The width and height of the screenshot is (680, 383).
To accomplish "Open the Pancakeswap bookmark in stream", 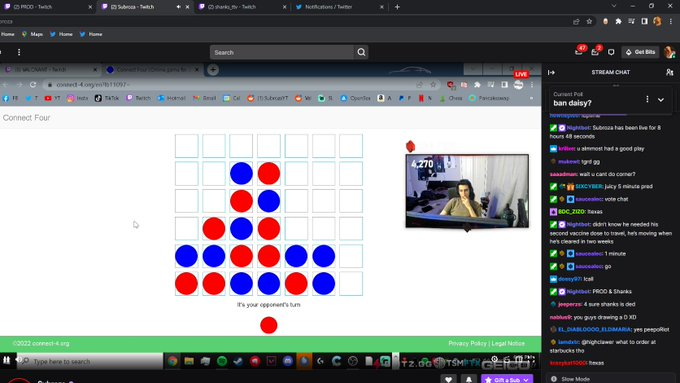I will [x=489, y=98].
